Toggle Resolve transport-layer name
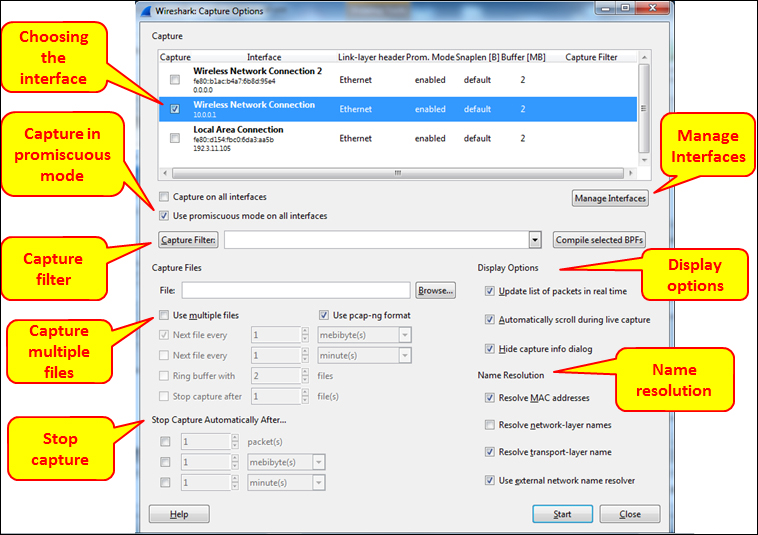 click(490, 452)
